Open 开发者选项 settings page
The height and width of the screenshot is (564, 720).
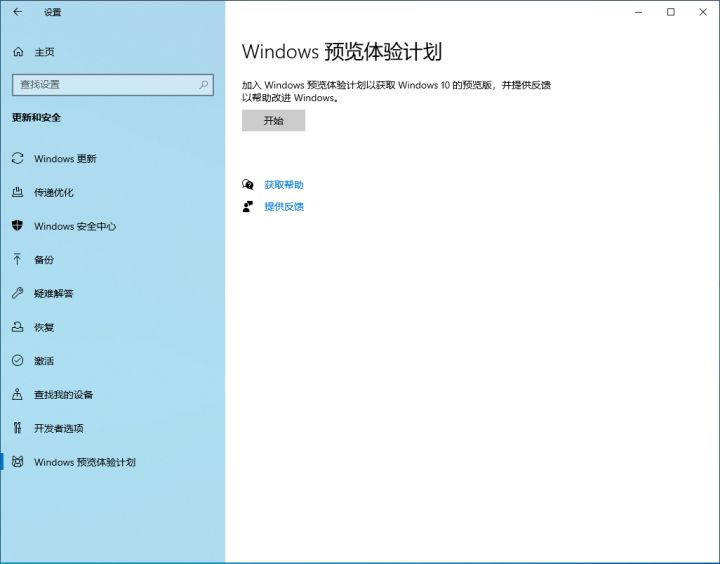[58, 429]
